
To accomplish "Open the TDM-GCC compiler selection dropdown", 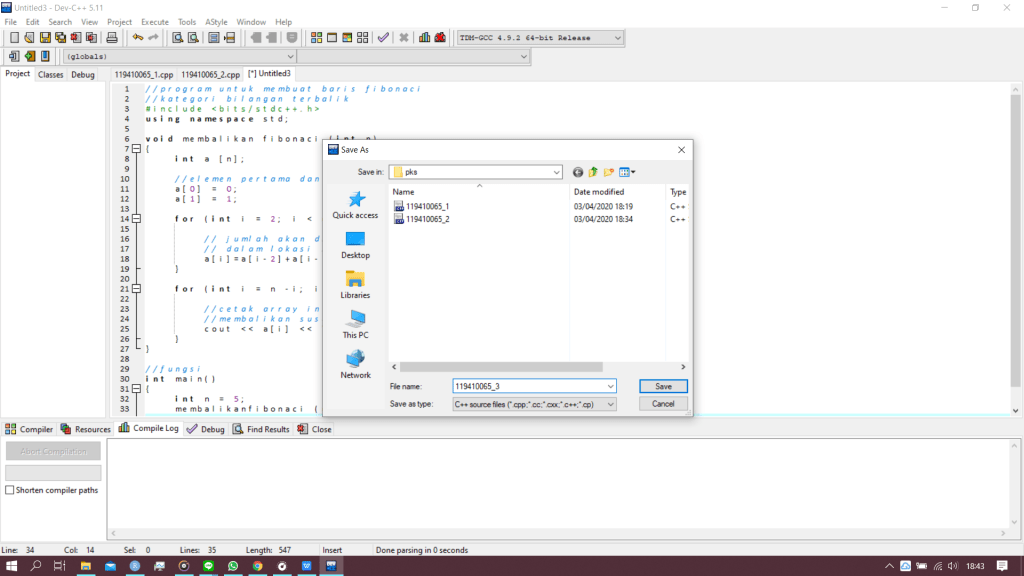I will click(x=617, y=38).
